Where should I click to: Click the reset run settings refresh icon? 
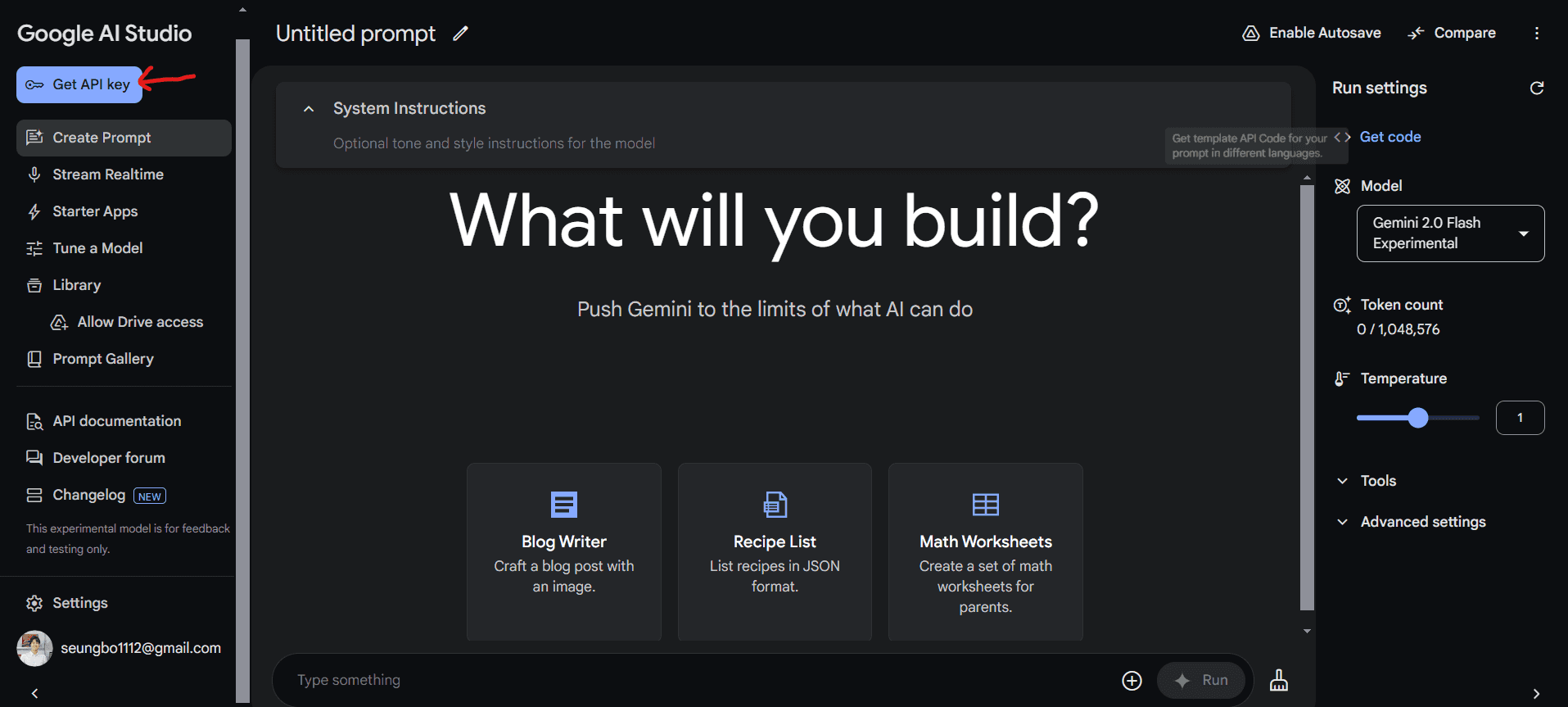[1536, 88]
